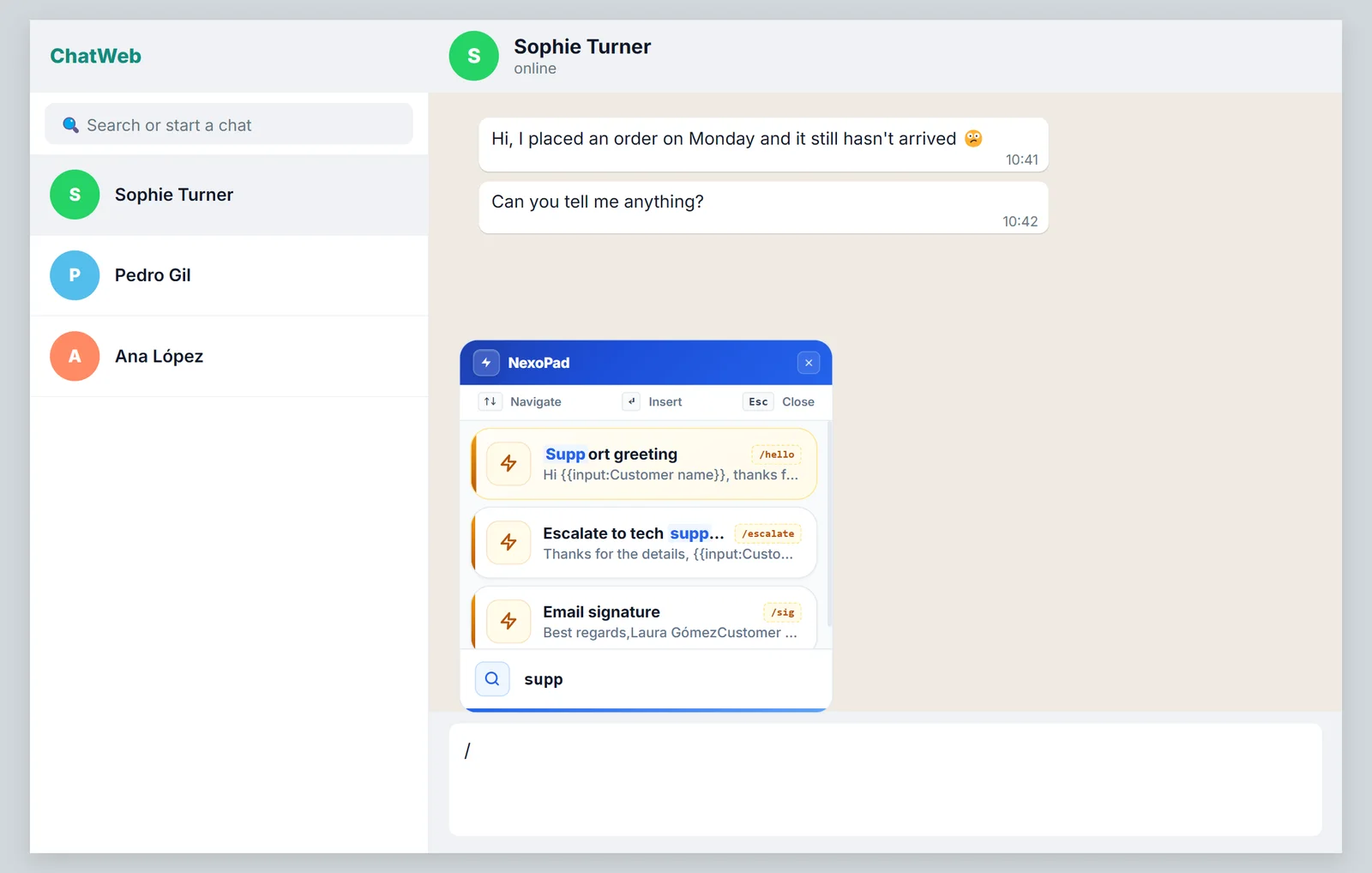1372x873 pixels.
Task: Click the Insert enter-key icon
Action: 632,401
